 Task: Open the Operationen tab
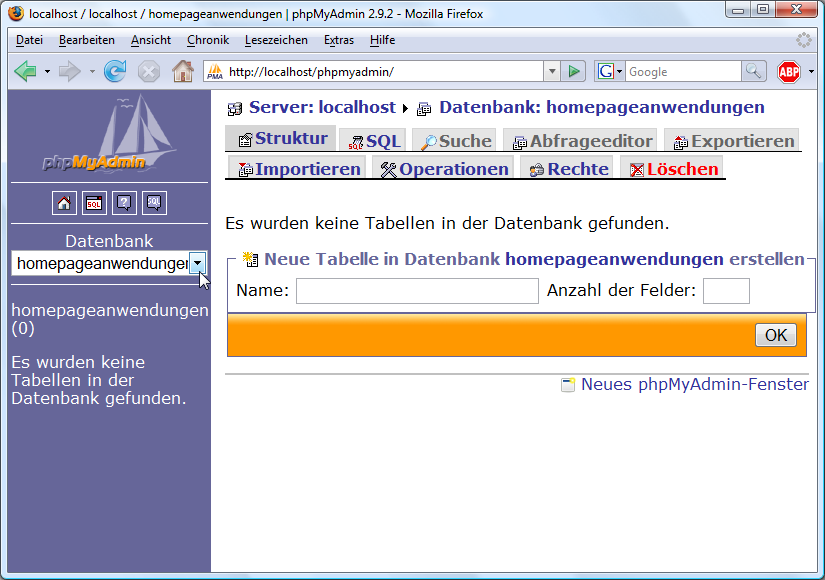point(443,168)
